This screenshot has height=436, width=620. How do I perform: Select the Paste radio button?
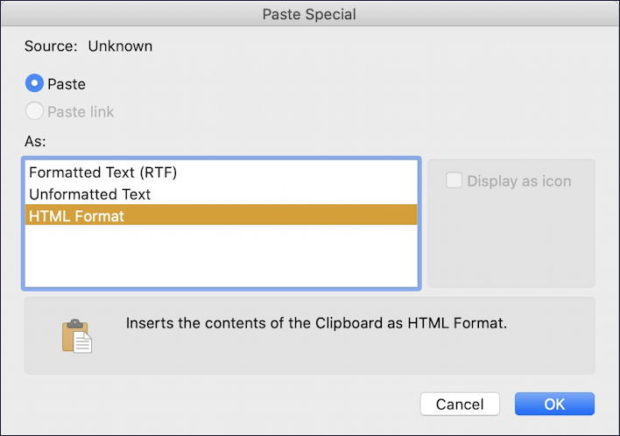34,84
